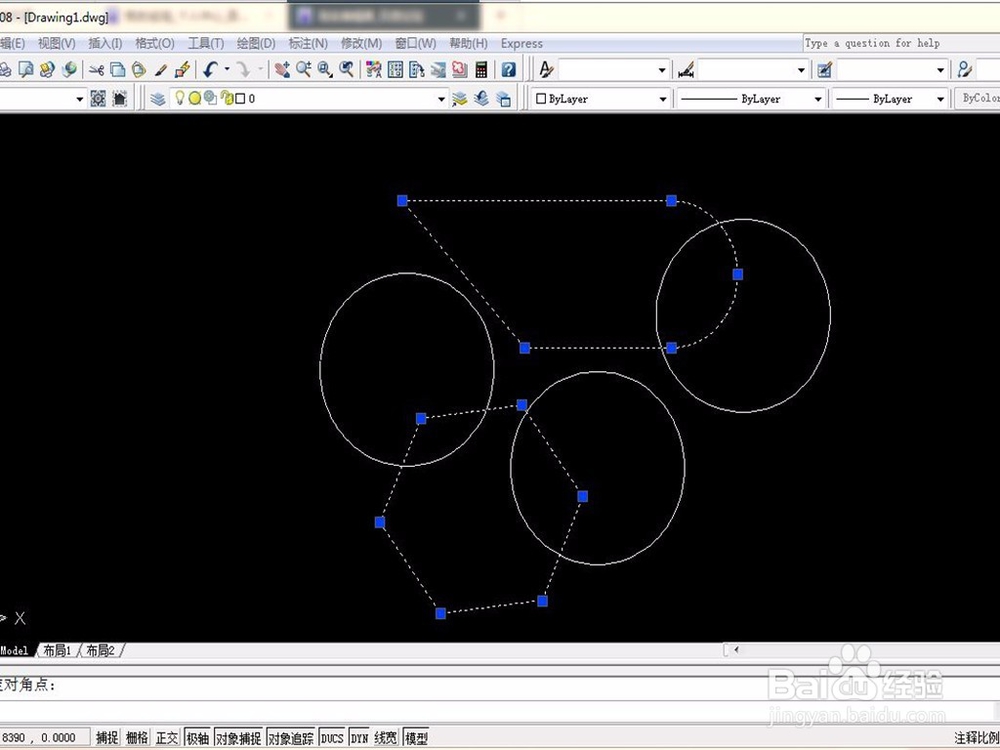The image size is (1000, 750).
Task: Click the Help question mark icon
Action: pyautogui.click(x=508, y=69)
